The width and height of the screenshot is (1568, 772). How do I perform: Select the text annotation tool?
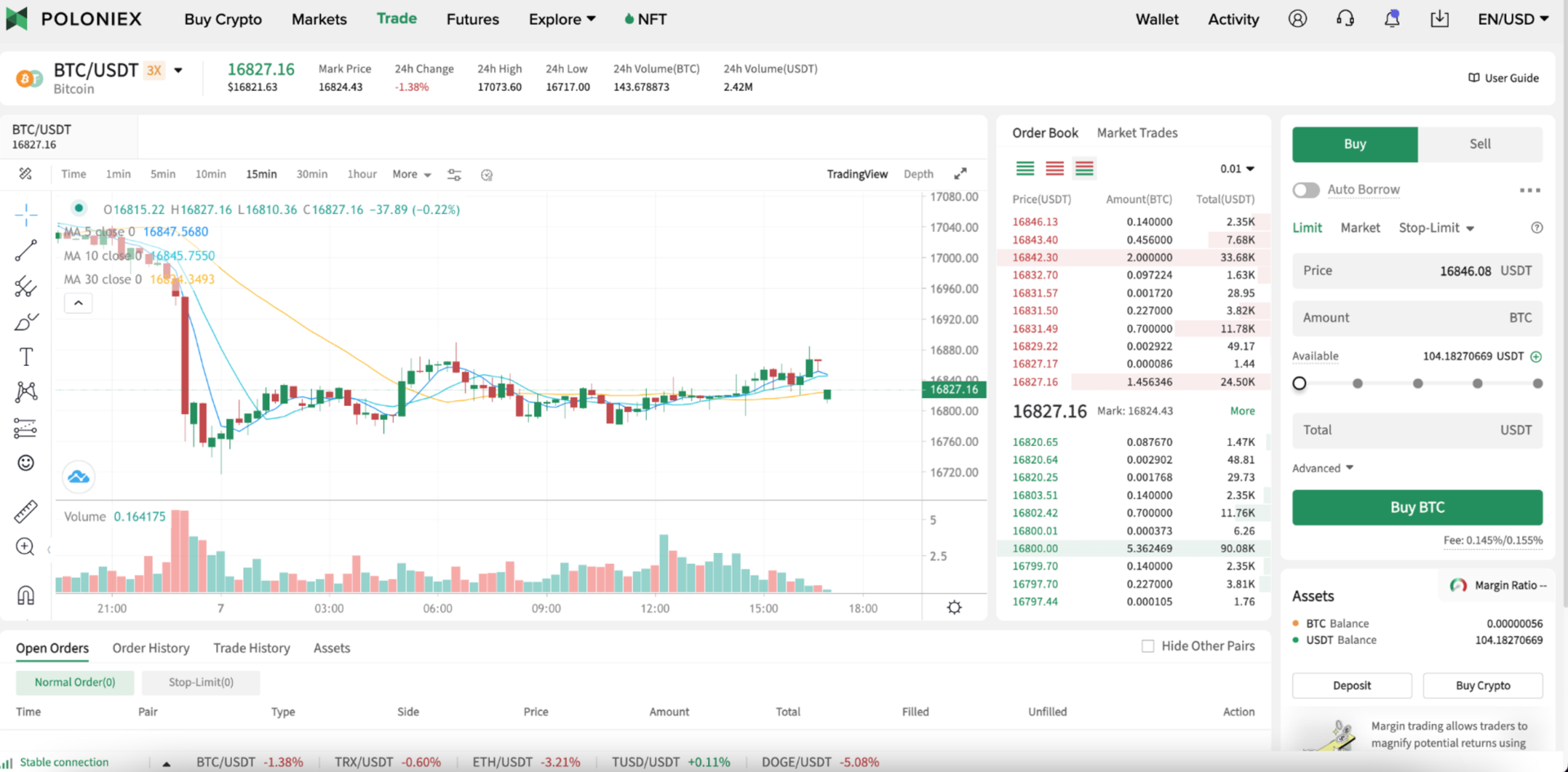click(26, 357)
